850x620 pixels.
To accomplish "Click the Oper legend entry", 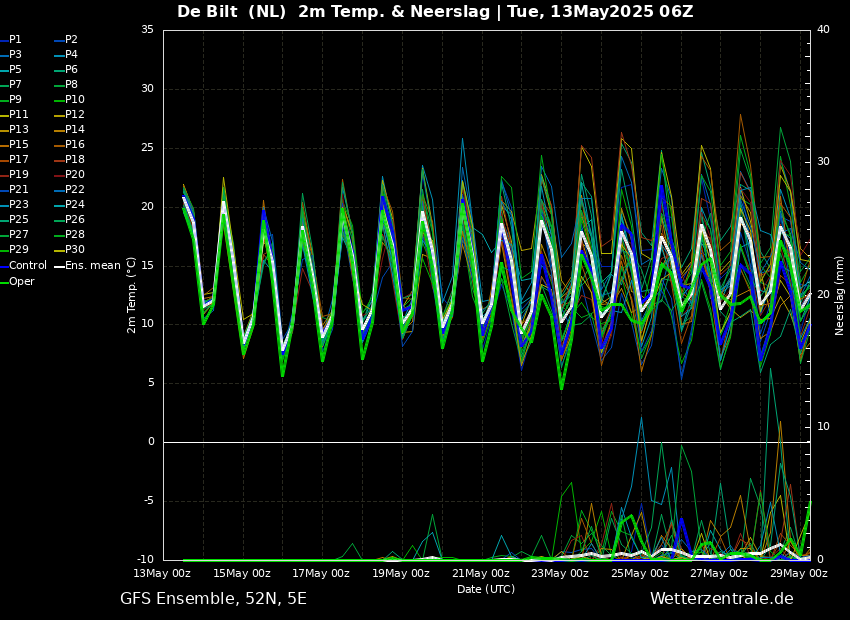I will 22,281.
